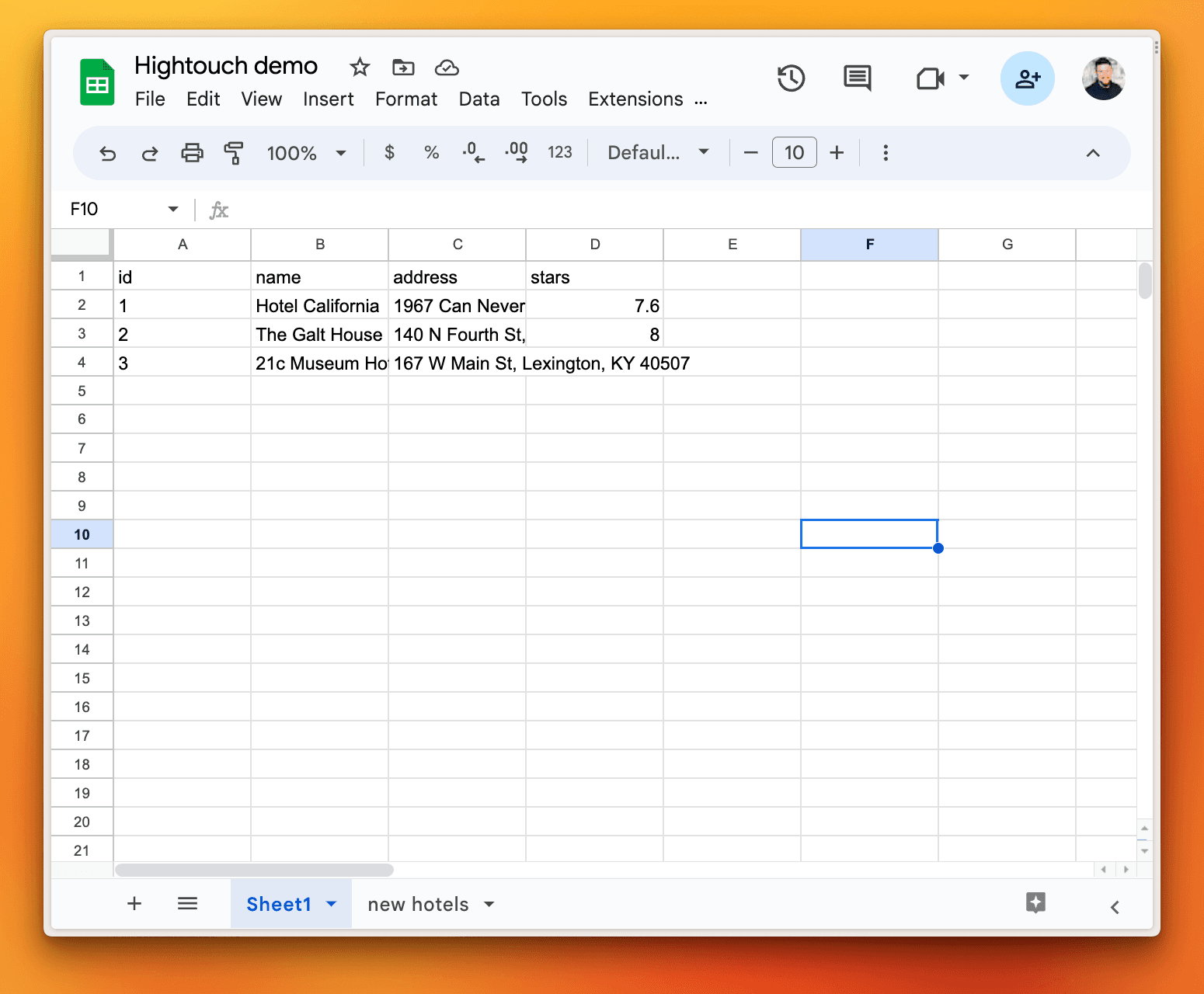Switch to the new hotels tab

(x=418, y=904)
